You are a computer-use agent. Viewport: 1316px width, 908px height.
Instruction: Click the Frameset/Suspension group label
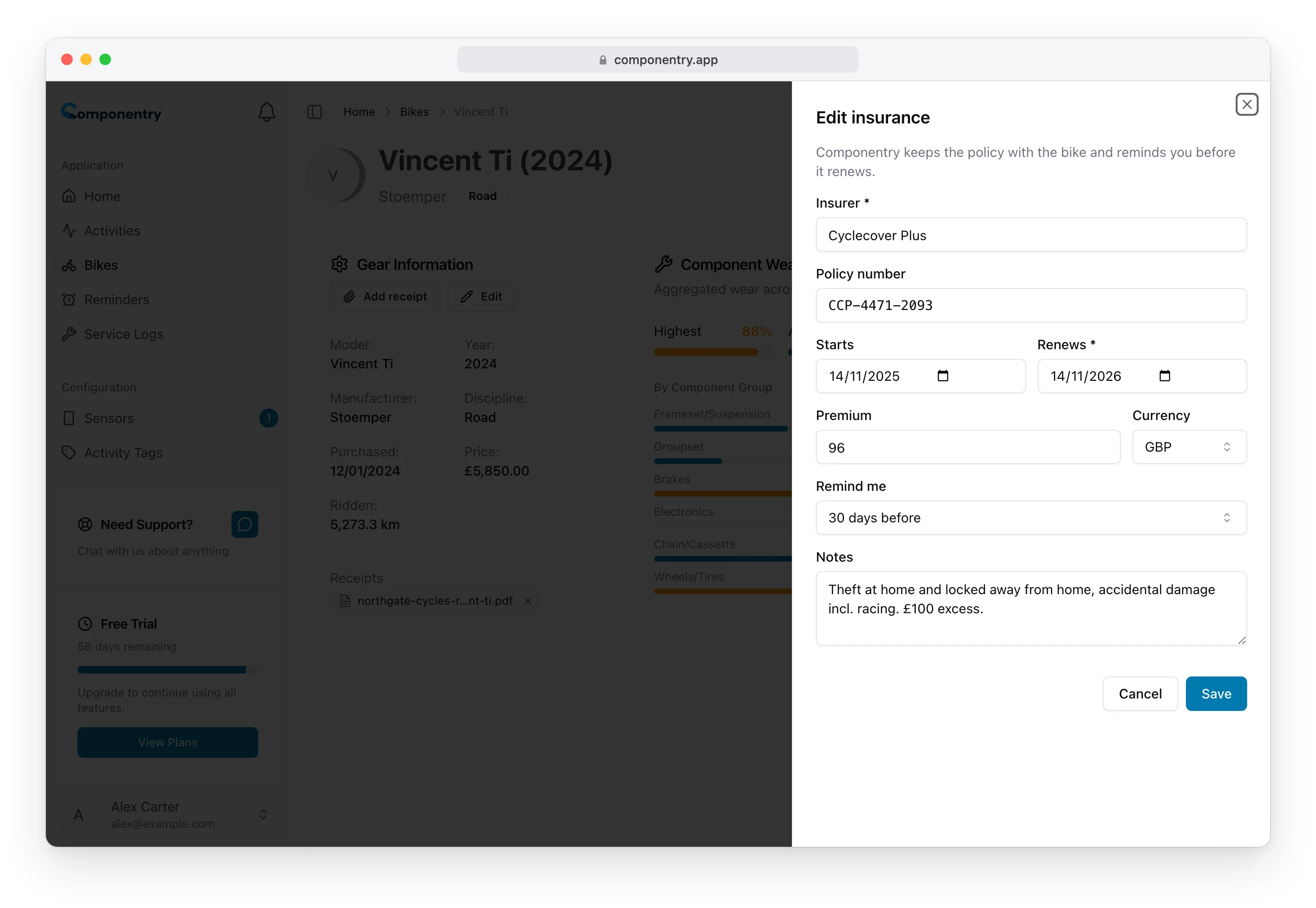pyautogui.click(x=712, y=414)
